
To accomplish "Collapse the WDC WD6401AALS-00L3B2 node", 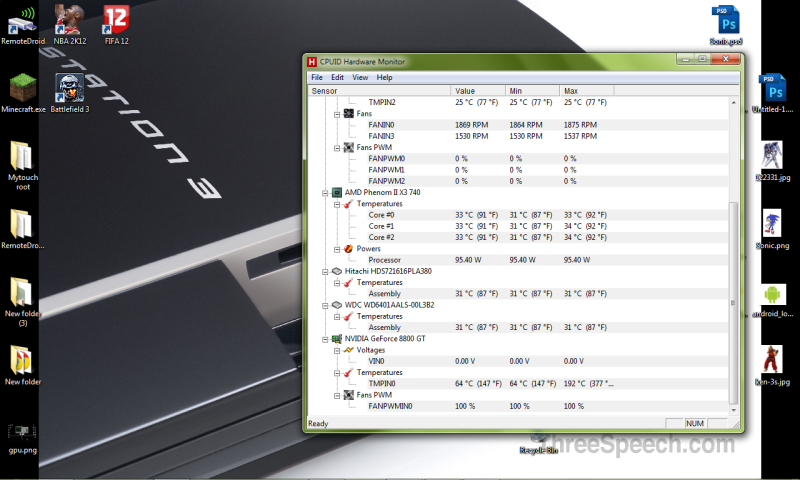I will tap(325, 306).
